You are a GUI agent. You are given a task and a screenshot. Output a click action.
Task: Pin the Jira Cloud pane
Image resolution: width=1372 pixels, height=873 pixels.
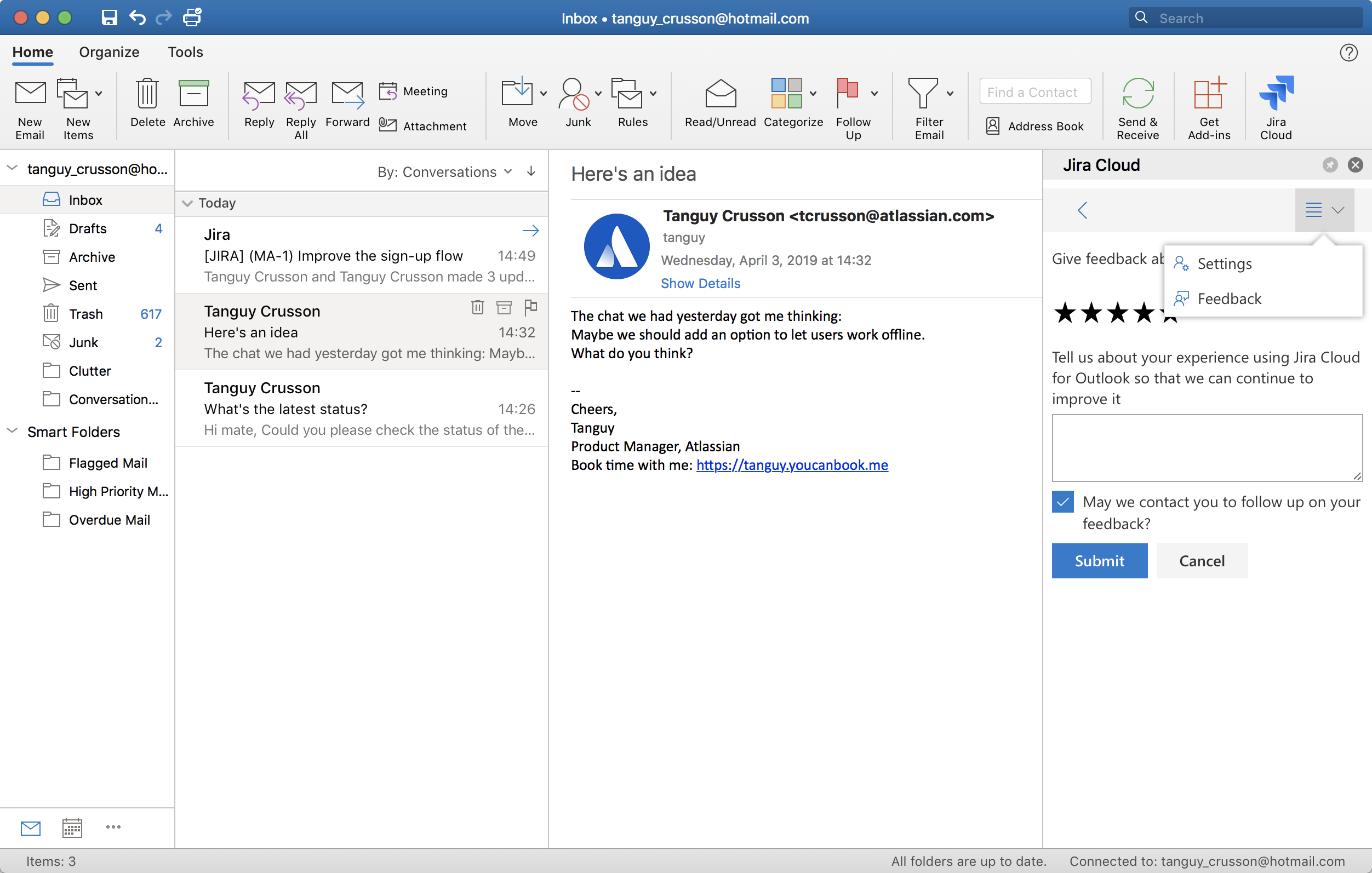click(1330, 165)
